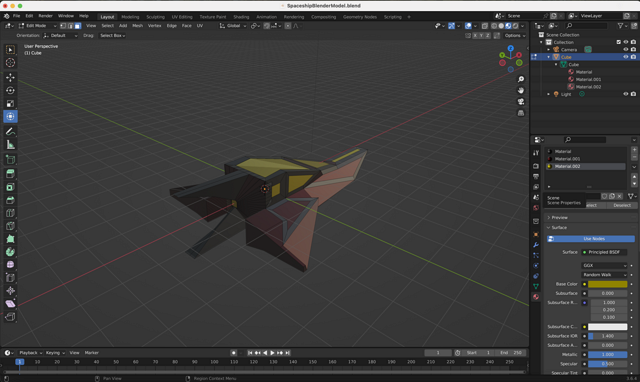Switch to the Shading workspace tab
This screenshot has width=640, height=382.
(x=241, y=17)
